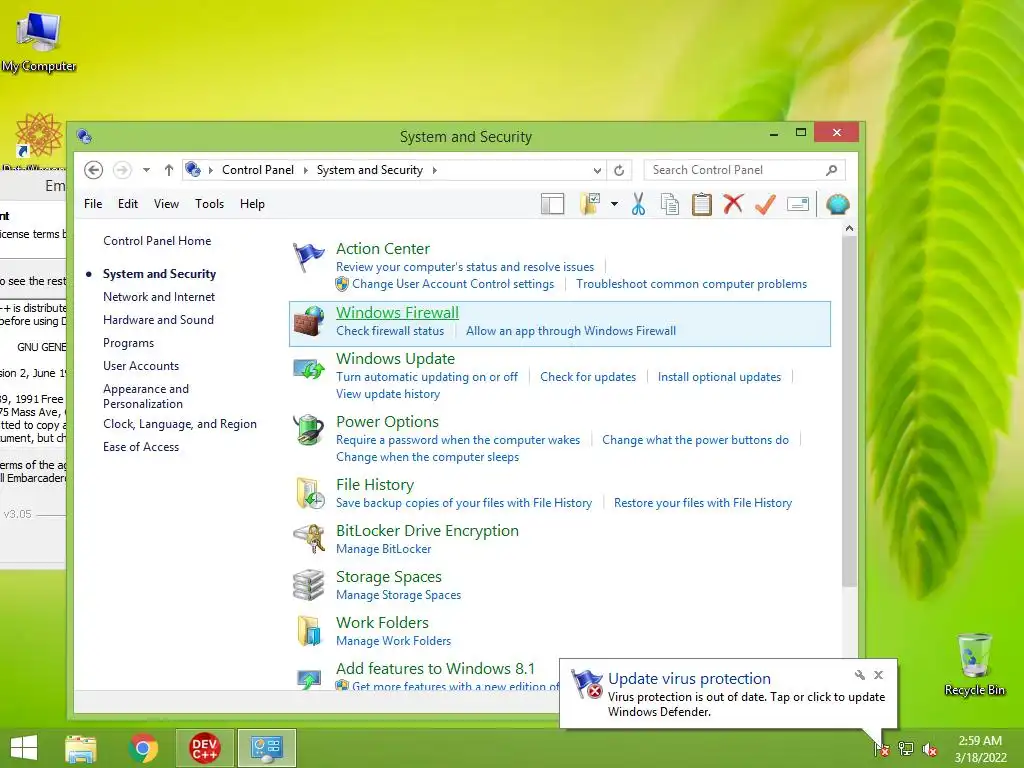Click the Paste clipboard toolbar icon

pyautogui.click(x=701, y=204)
